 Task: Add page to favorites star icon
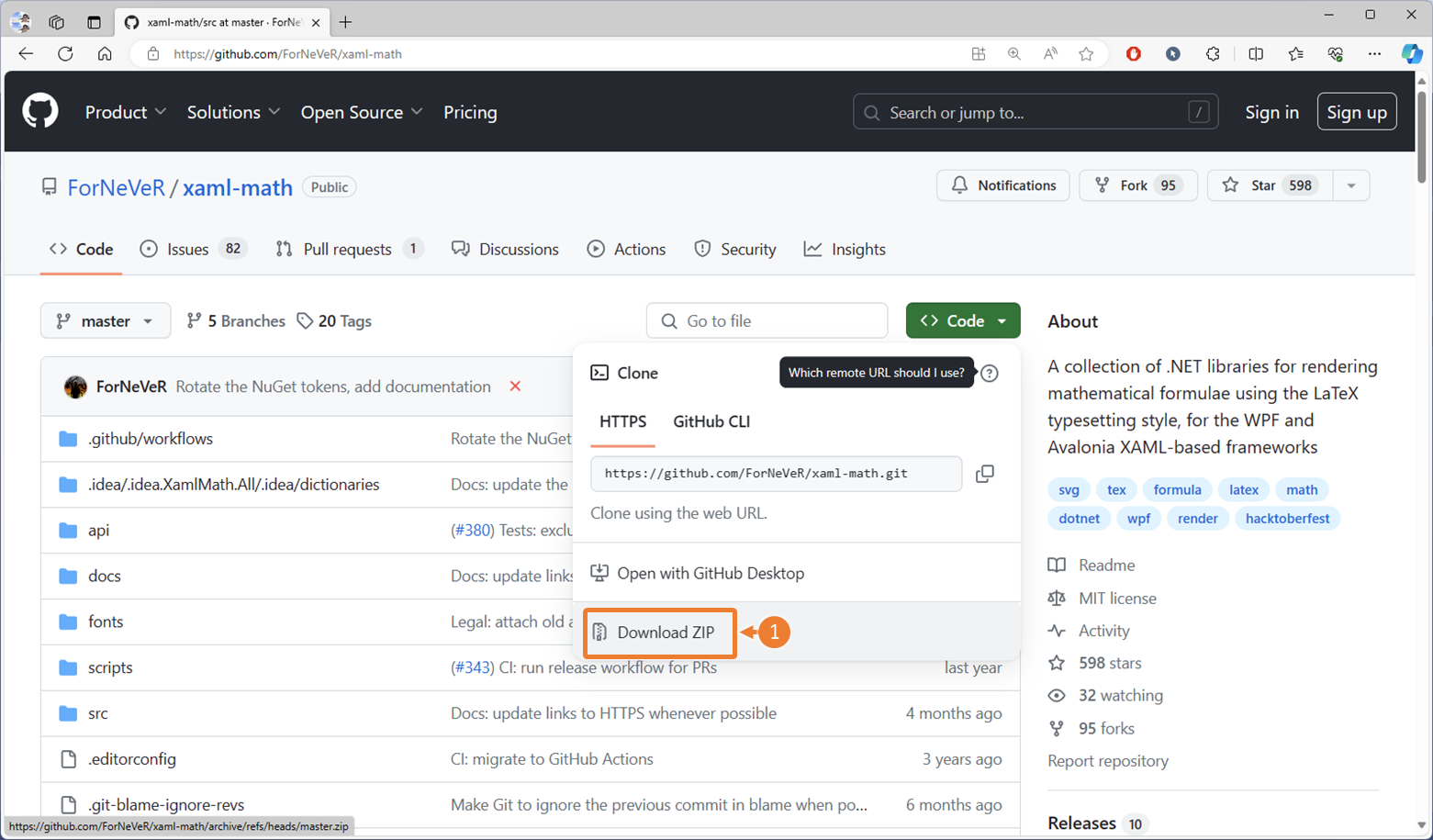(x=1086, y=54)
